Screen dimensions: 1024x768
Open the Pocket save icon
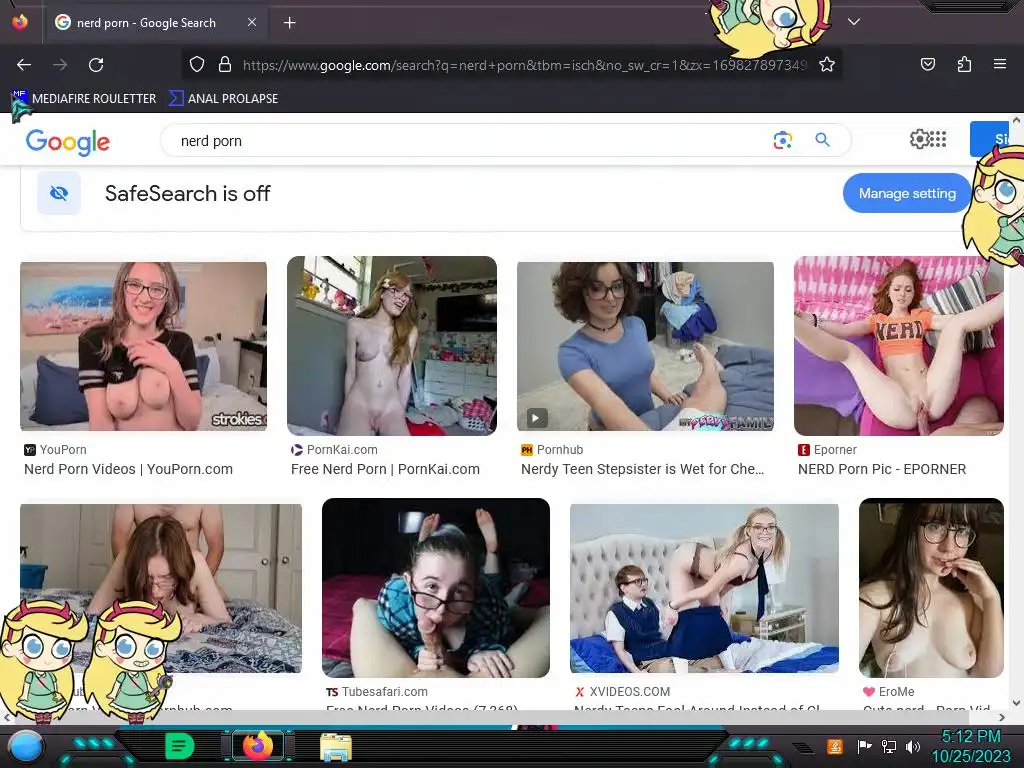(x=927, y=64)
